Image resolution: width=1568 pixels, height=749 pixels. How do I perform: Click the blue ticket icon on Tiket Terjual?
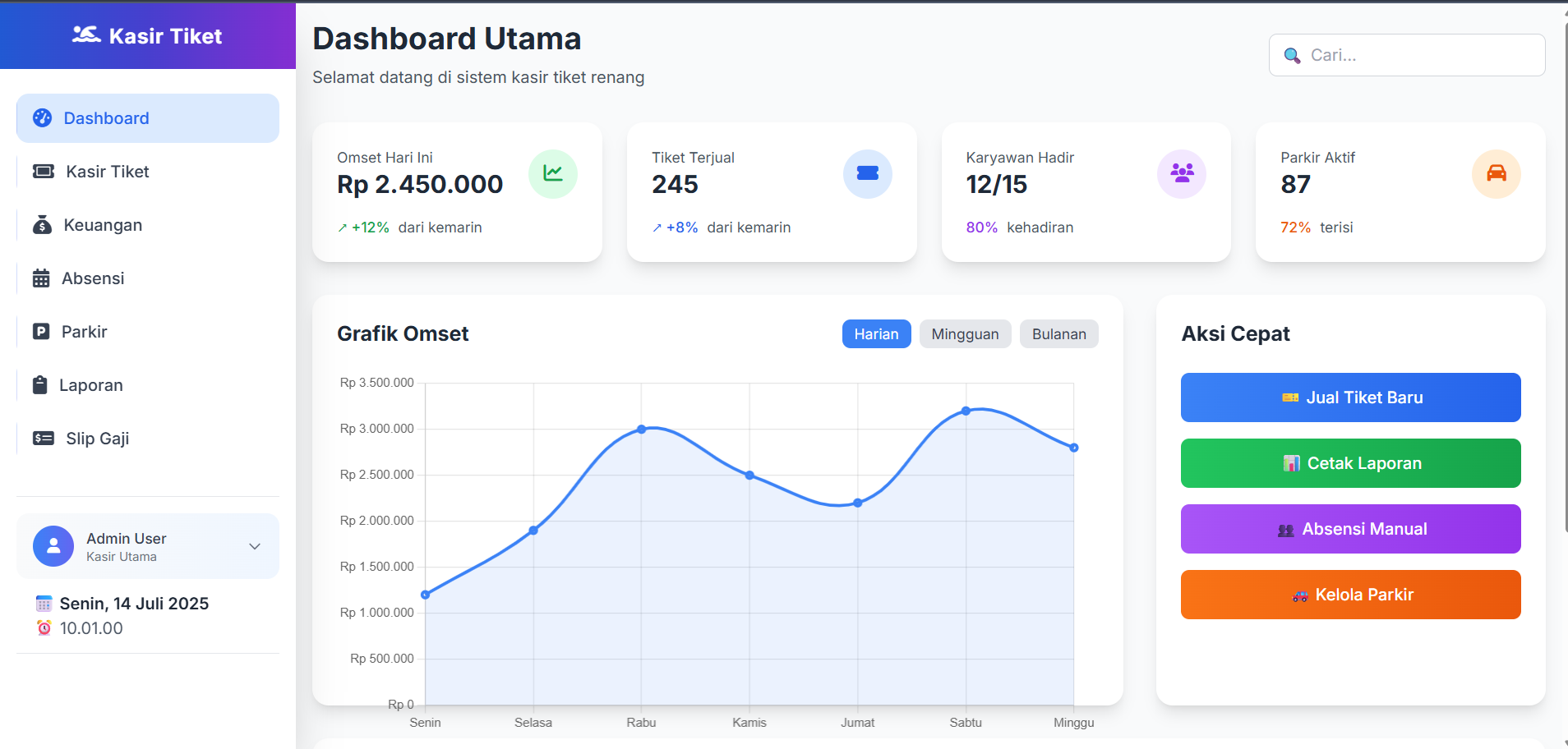(868, 174)
